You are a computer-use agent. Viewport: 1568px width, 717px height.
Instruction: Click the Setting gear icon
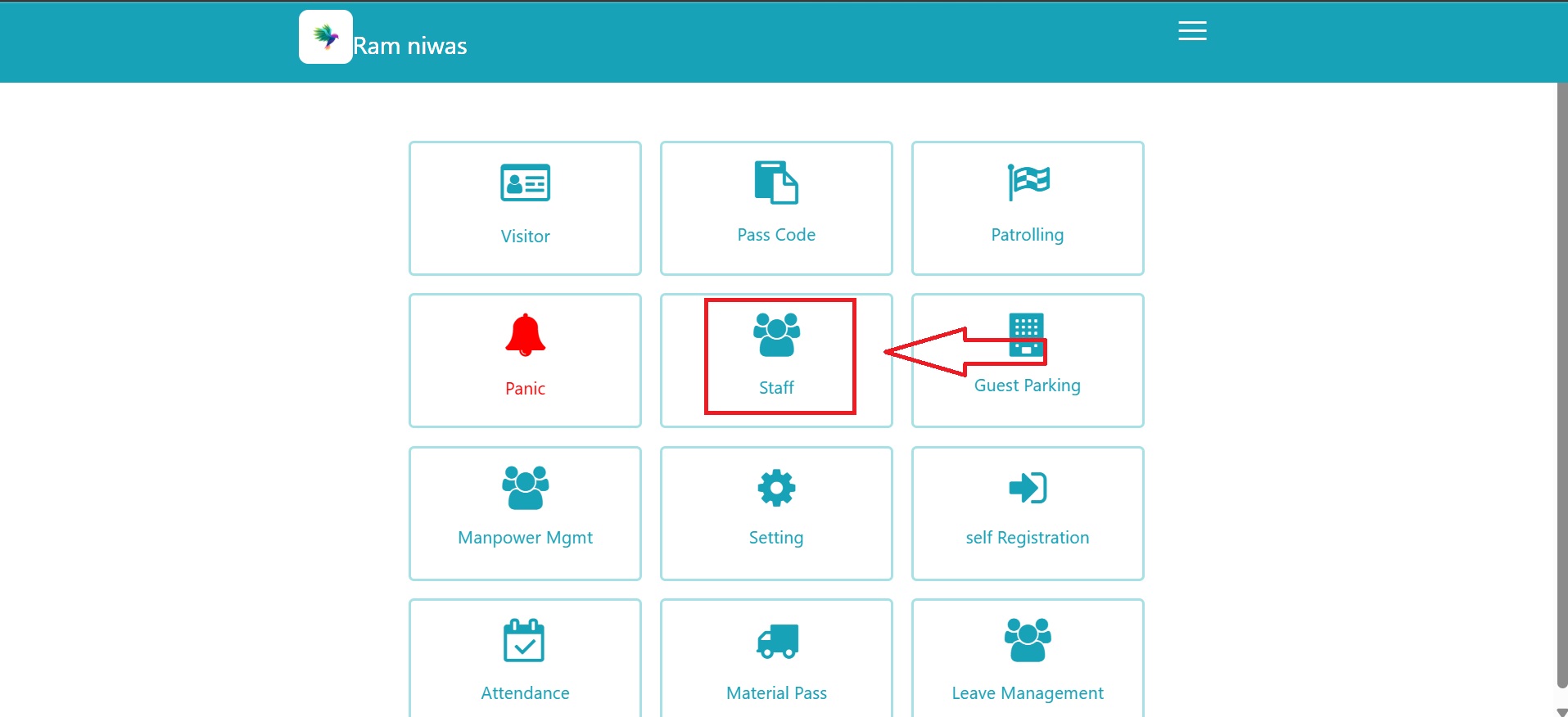(776, 488)
